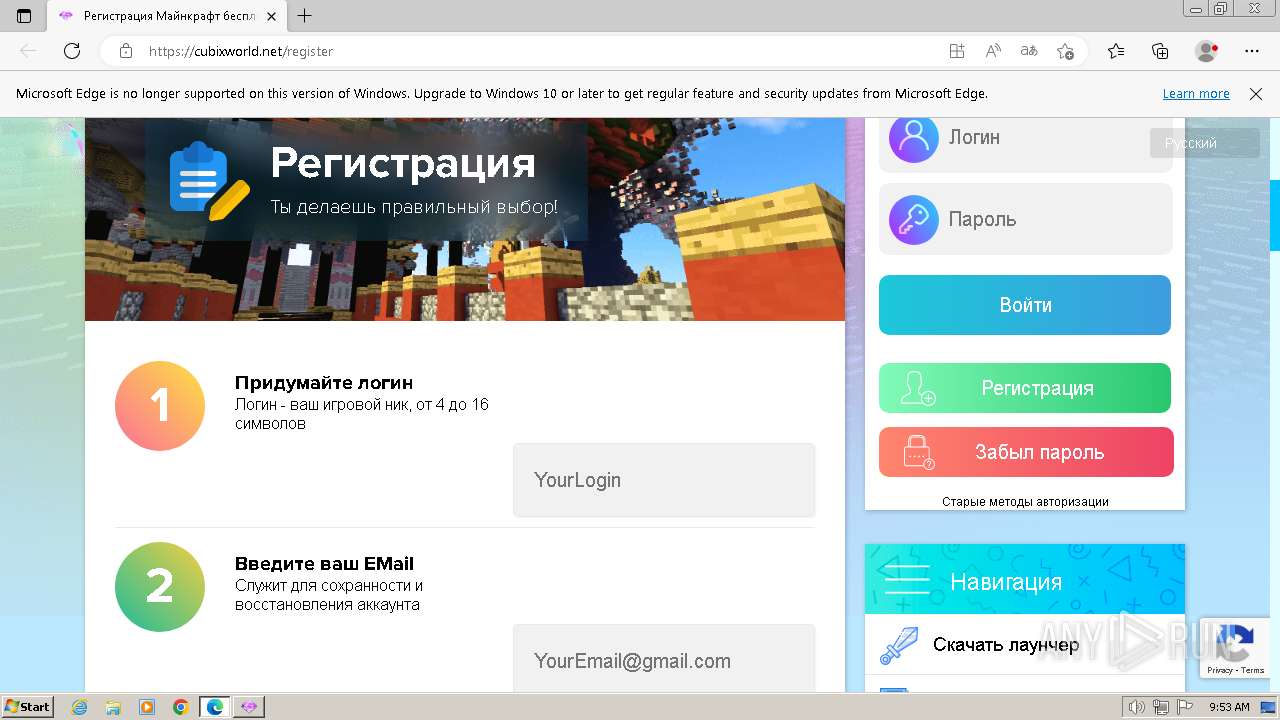Click the translate page icon
1280x720 pixels.
[x=1029, y=51]
